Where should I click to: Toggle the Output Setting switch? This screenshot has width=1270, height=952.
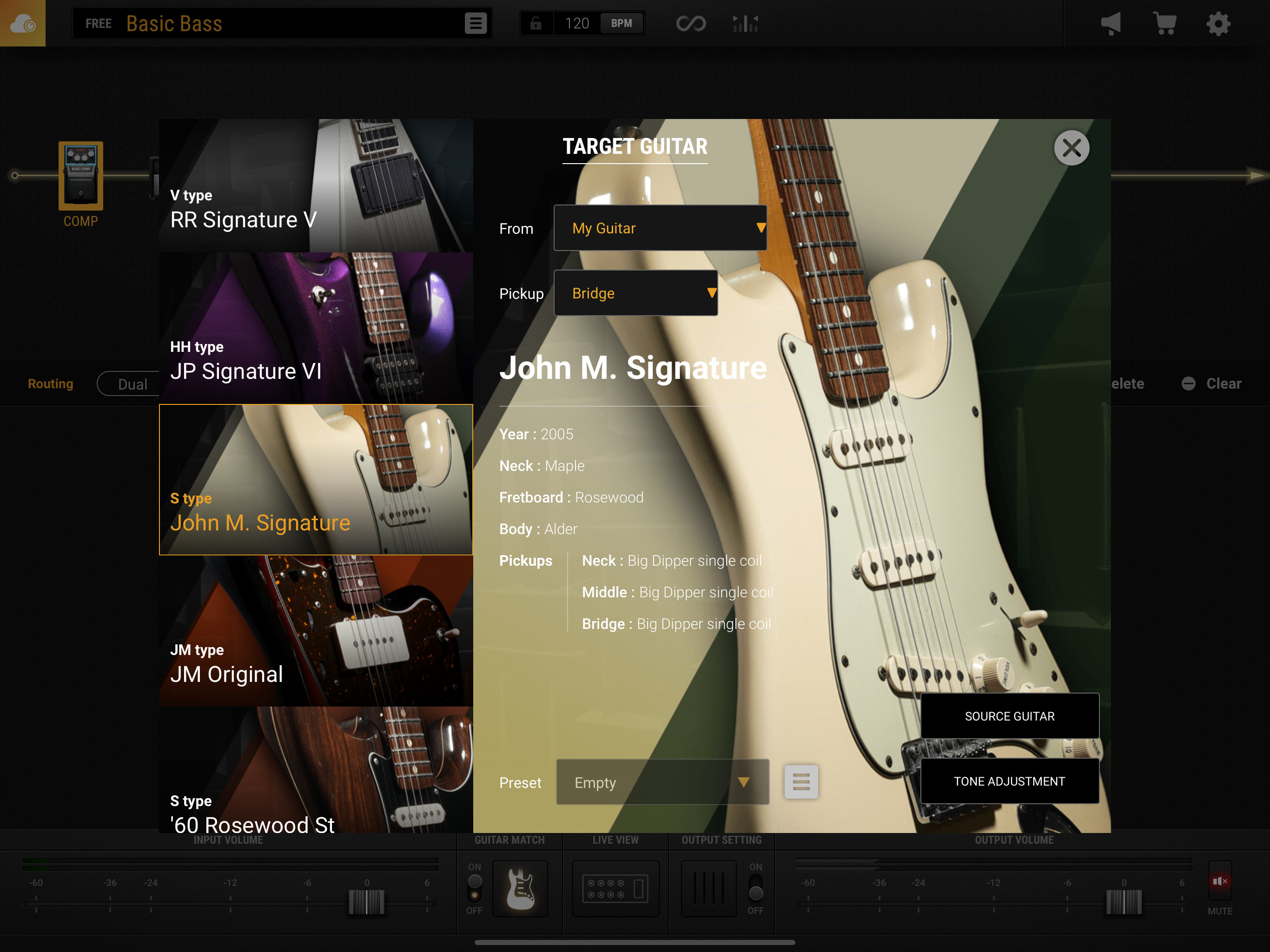[x=755, y=889]
